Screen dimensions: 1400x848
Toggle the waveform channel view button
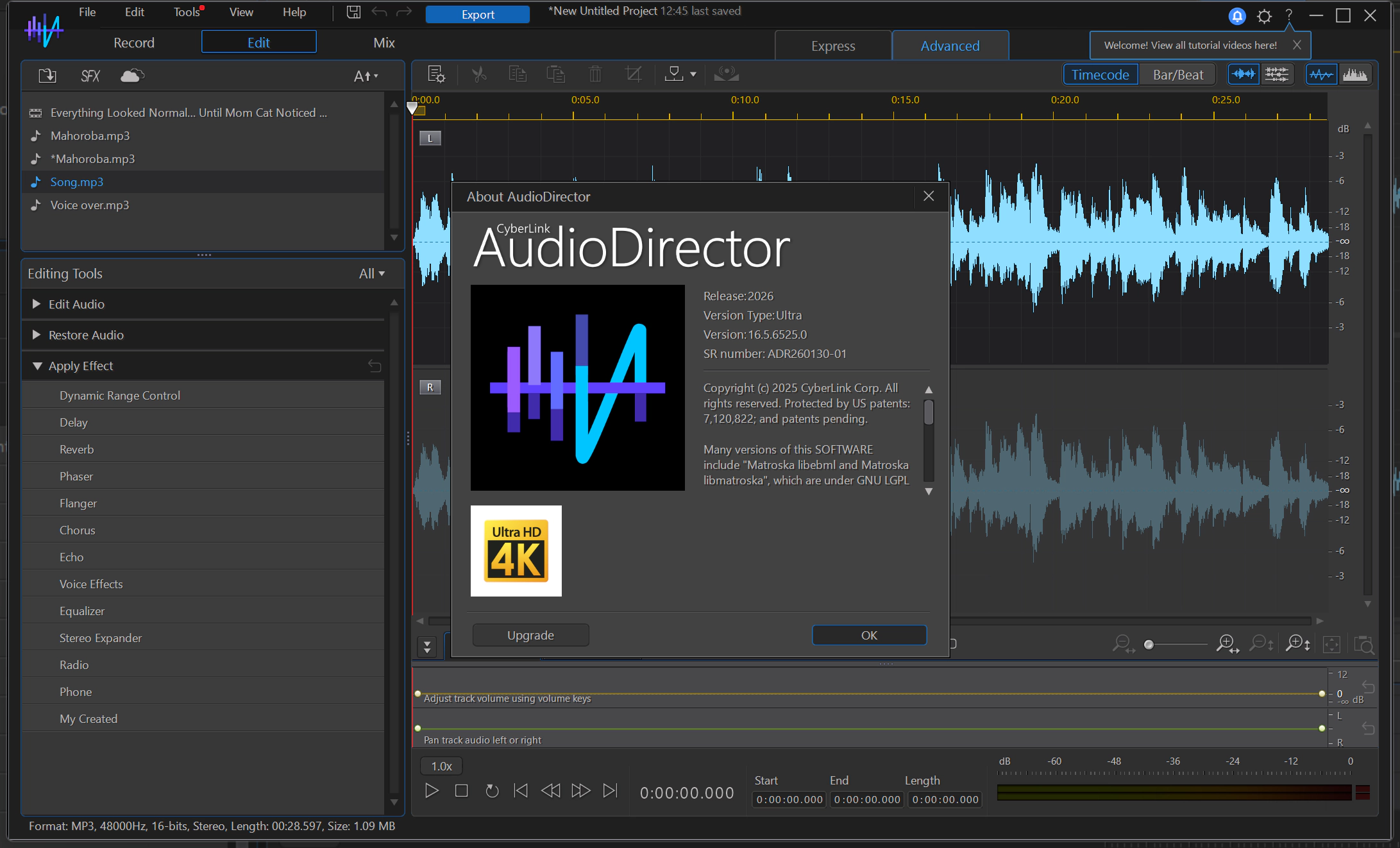[x=1244, y=74]
